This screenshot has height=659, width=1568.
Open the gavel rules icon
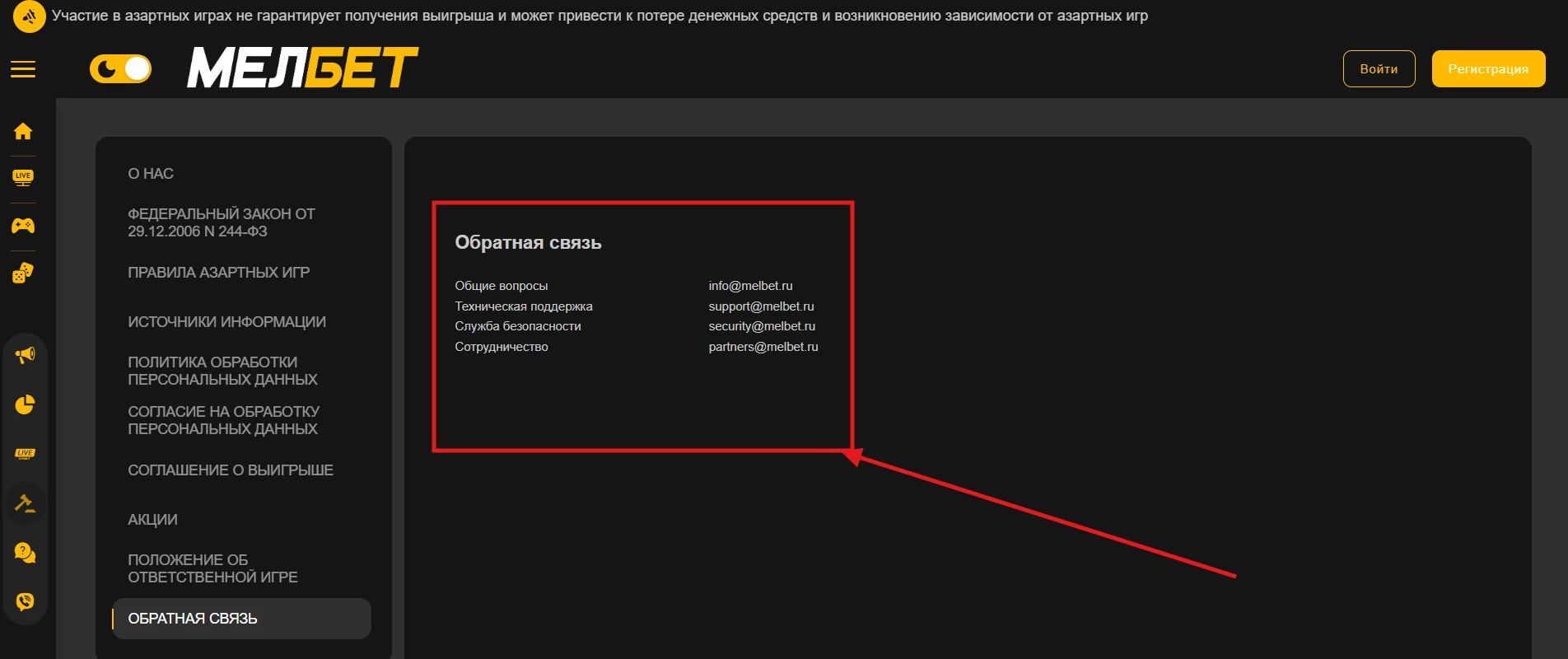pos(25,503)
